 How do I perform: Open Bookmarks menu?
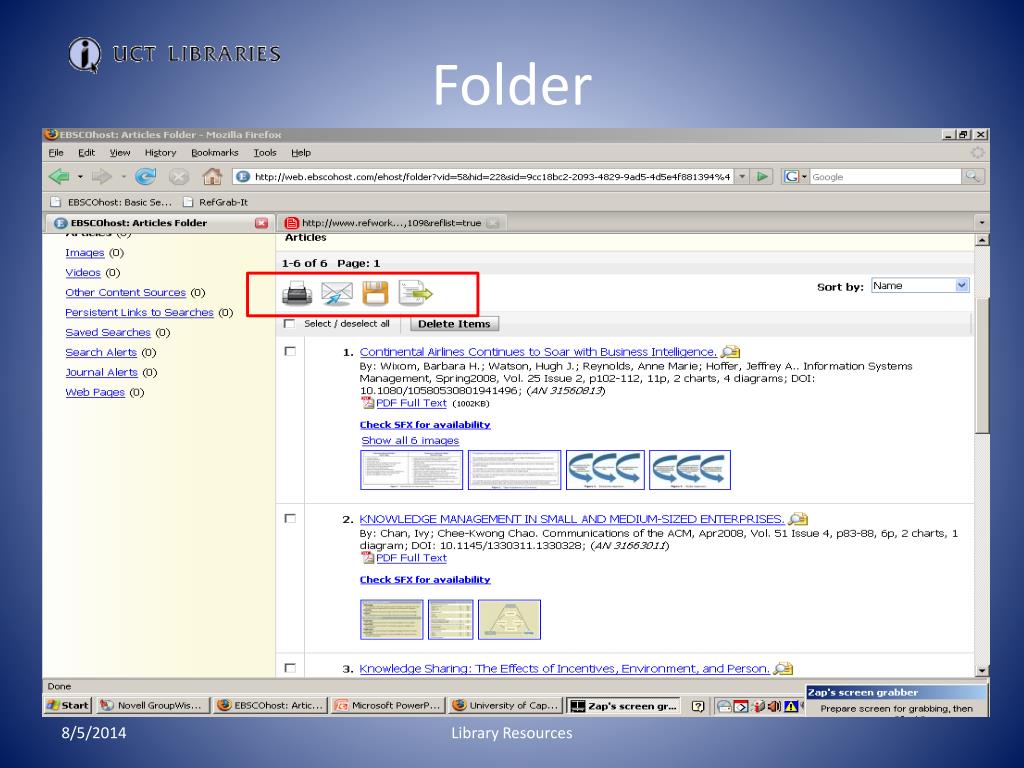[x=215, y=153]
